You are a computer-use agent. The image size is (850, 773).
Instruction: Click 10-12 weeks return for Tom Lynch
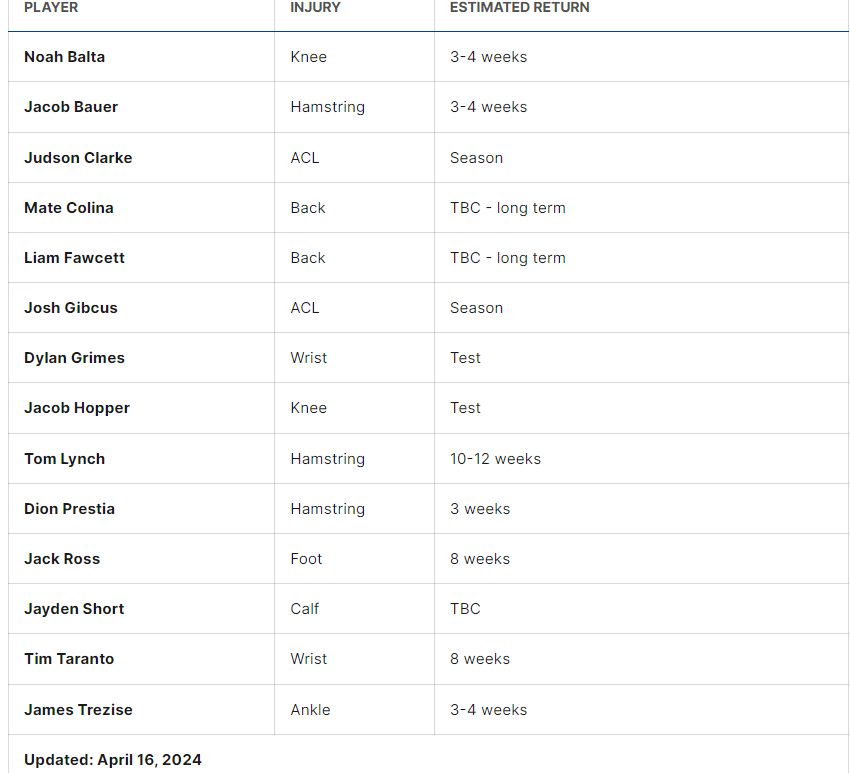(x=495, y=459)
